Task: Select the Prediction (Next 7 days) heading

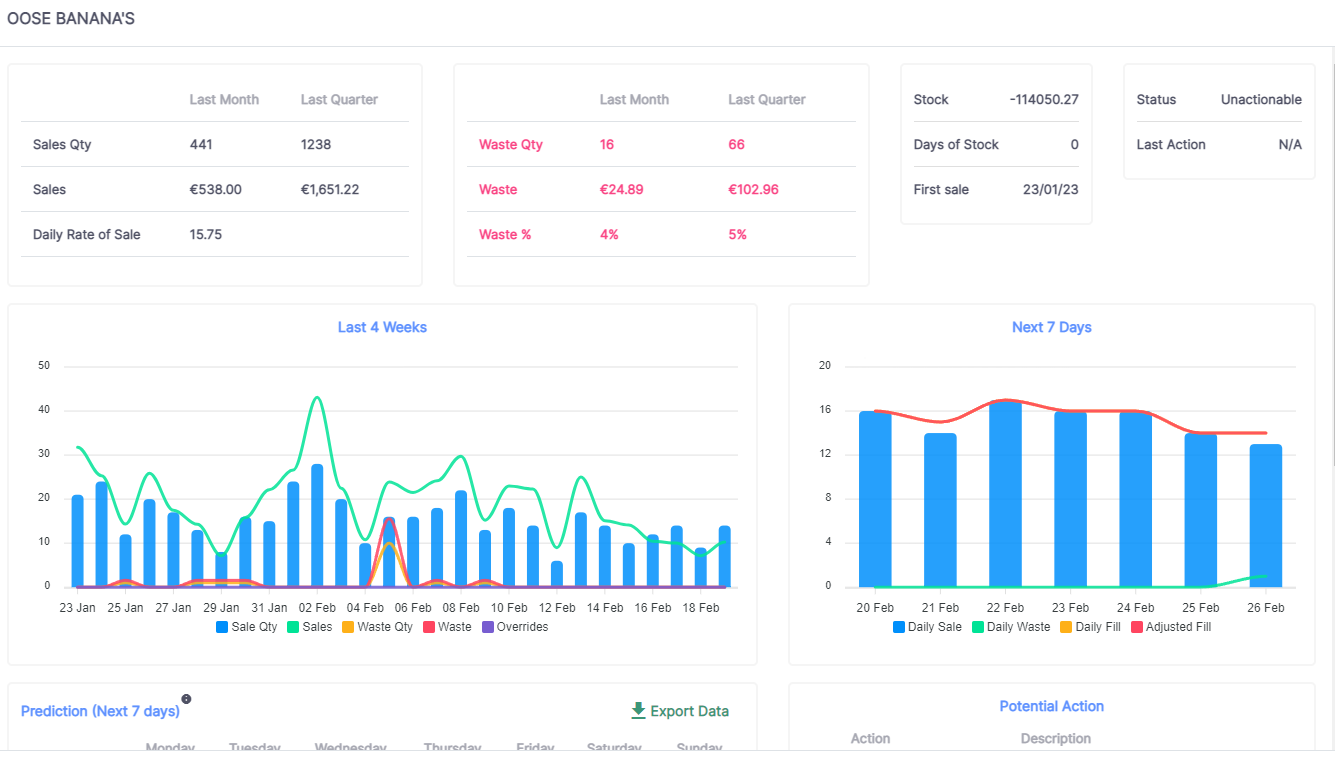Action: point(100,711)
